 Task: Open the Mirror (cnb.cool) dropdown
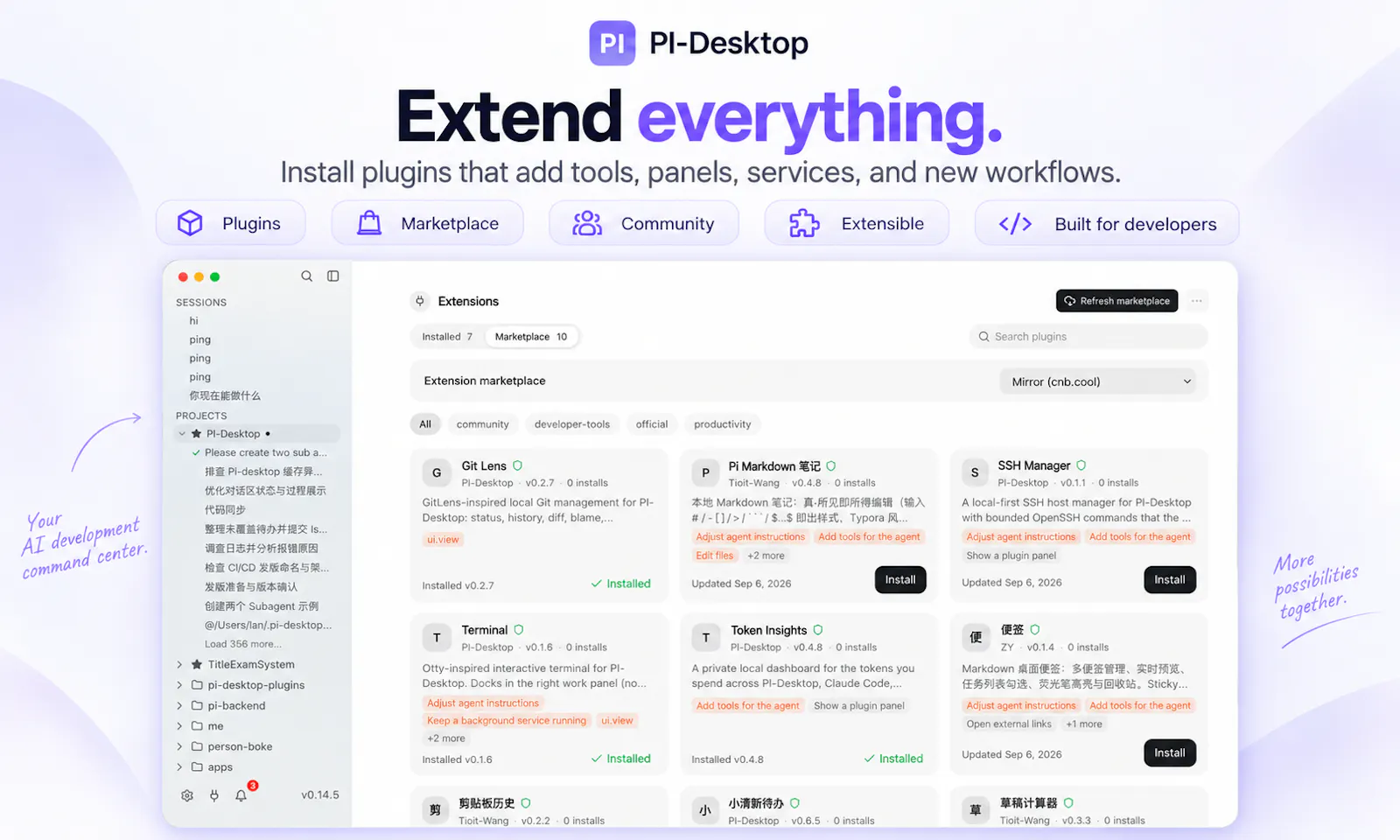(x=1099, y=381)
